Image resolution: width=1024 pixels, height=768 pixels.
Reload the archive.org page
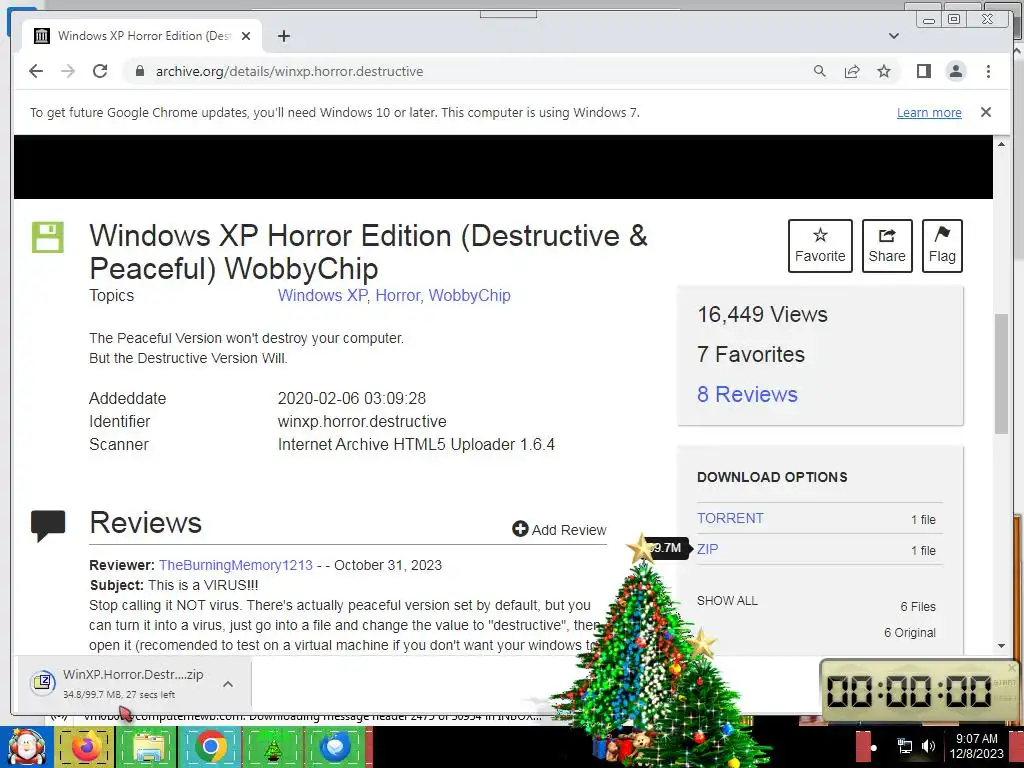click(x=100, y=71)
